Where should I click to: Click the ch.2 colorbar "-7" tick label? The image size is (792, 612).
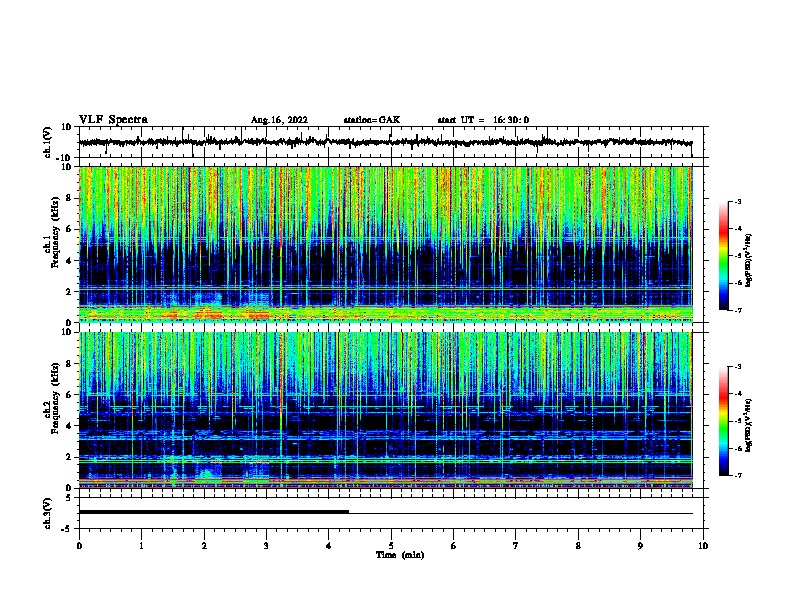(x=737, y=475)
